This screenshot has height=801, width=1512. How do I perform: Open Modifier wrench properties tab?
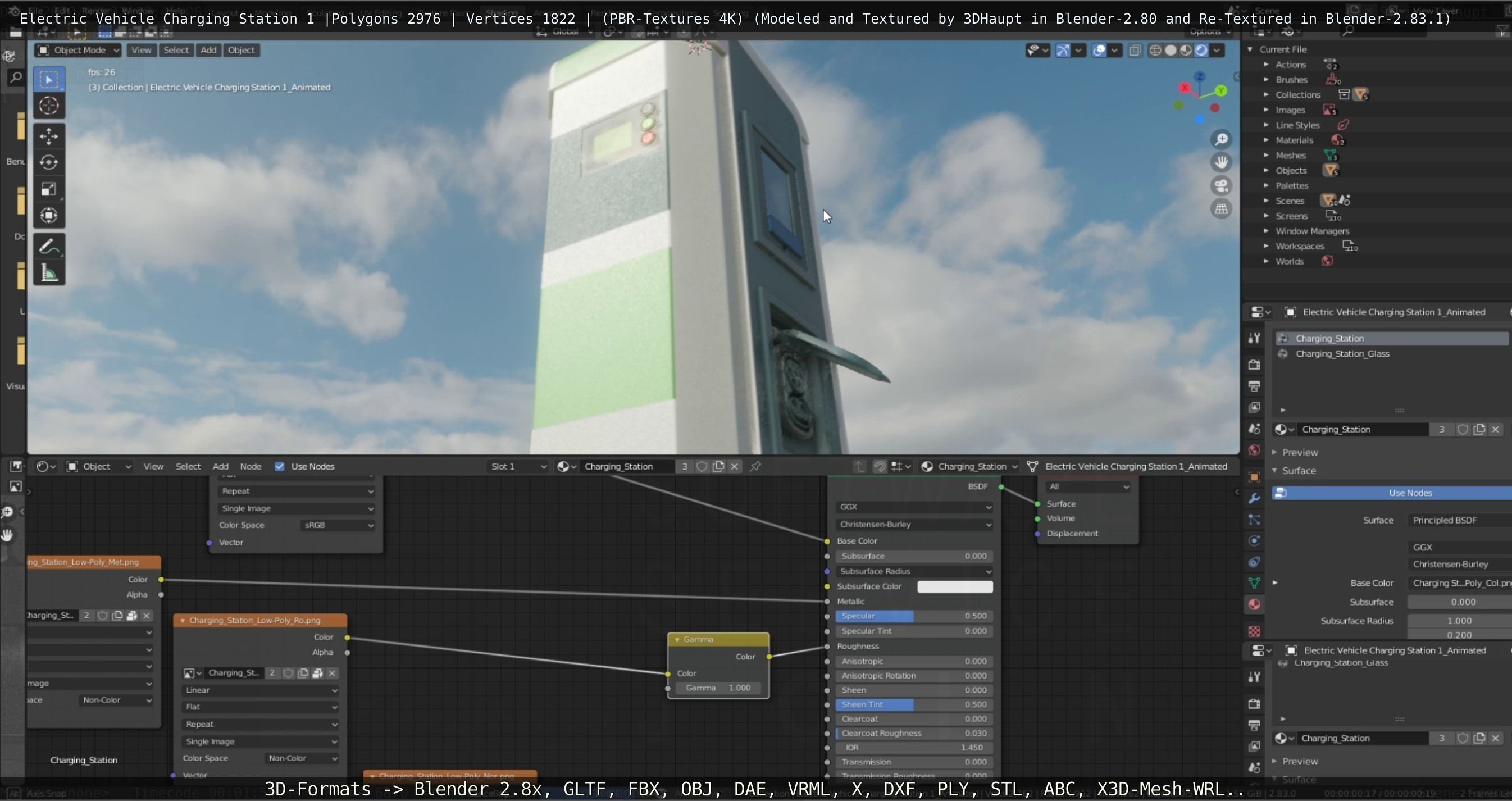1254,499
